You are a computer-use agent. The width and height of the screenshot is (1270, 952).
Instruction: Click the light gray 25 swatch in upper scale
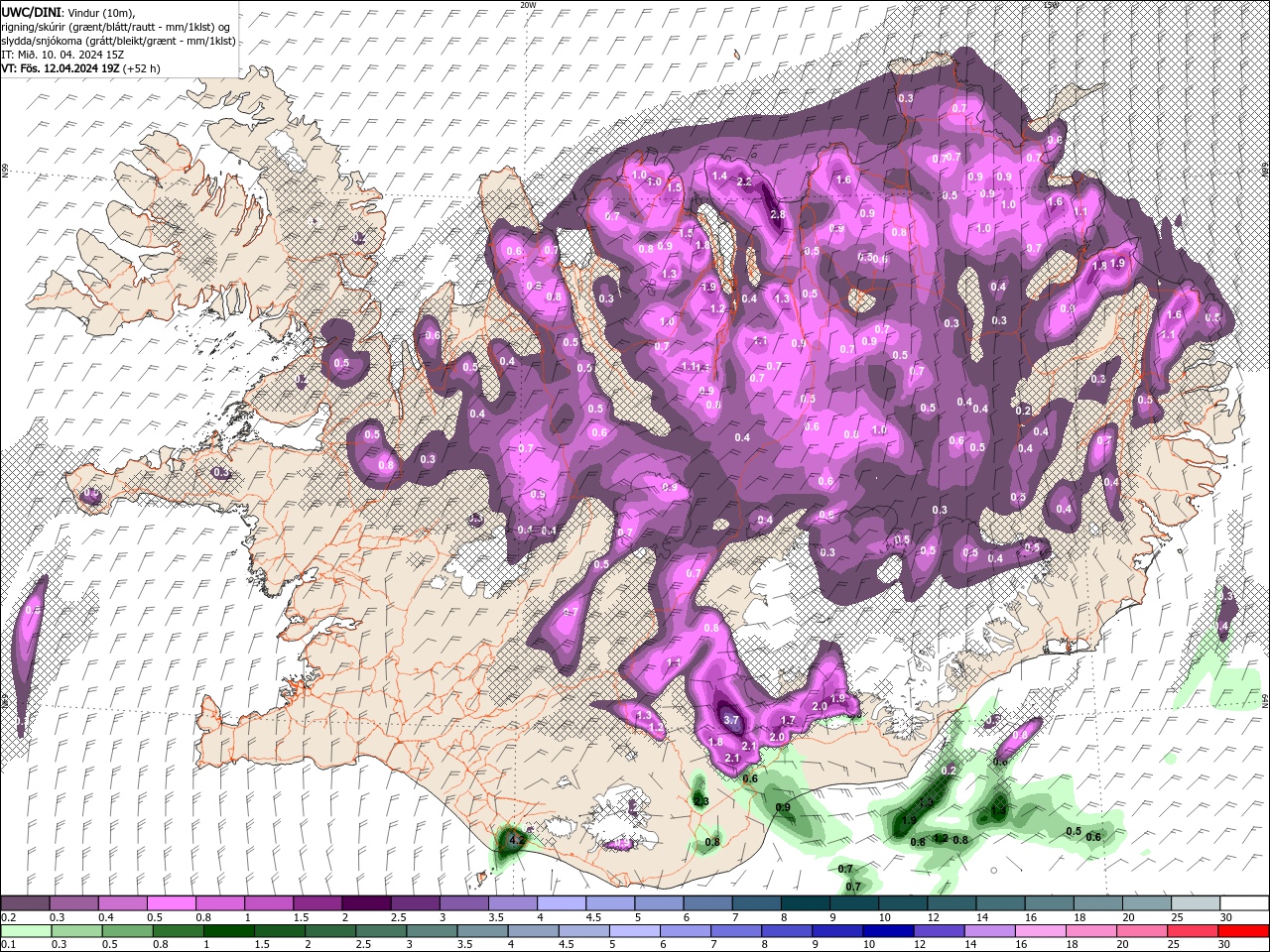pos(1196,903)
